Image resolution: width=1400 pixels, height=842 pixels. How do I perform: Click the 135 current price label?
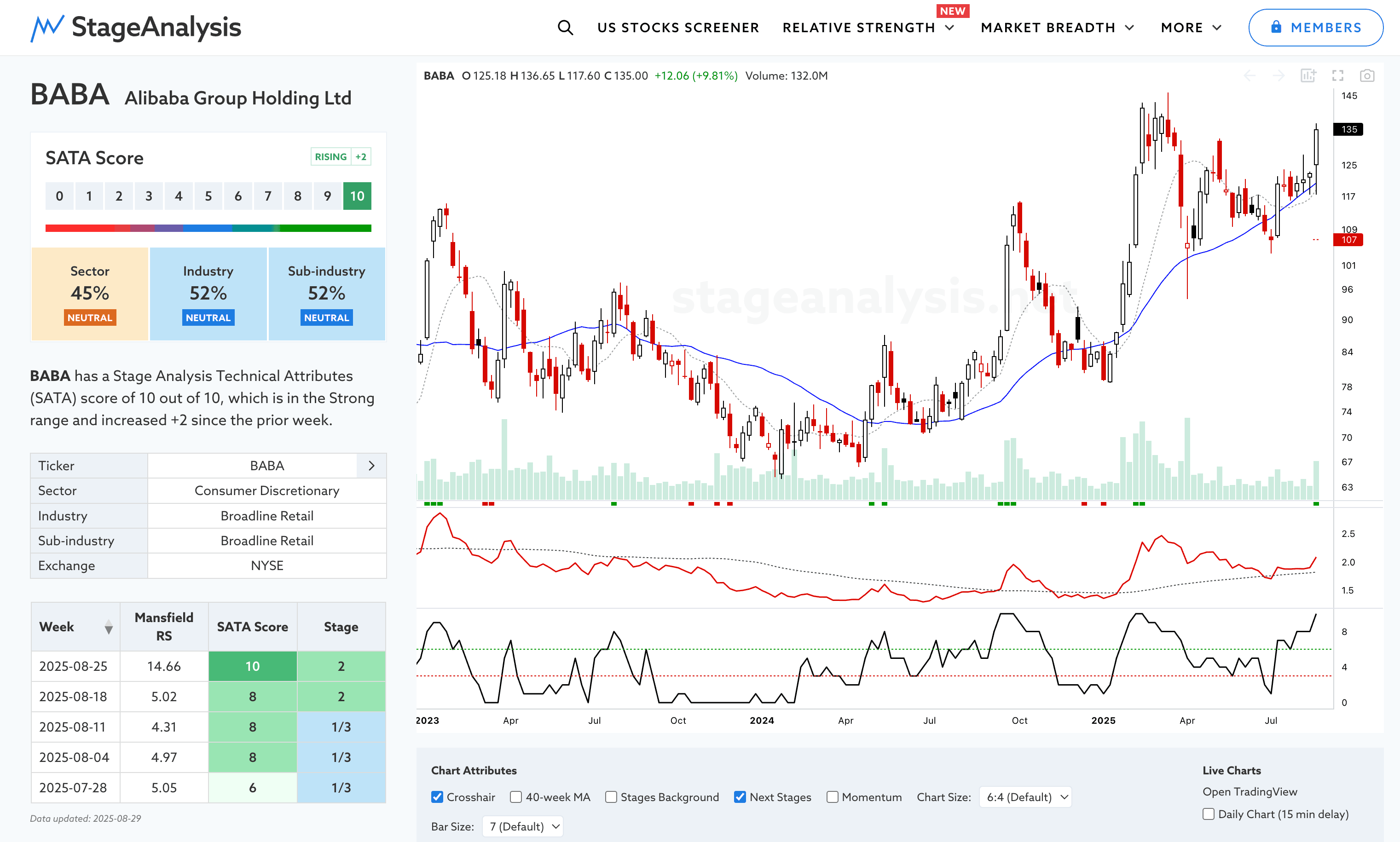tap(1348, 129)
